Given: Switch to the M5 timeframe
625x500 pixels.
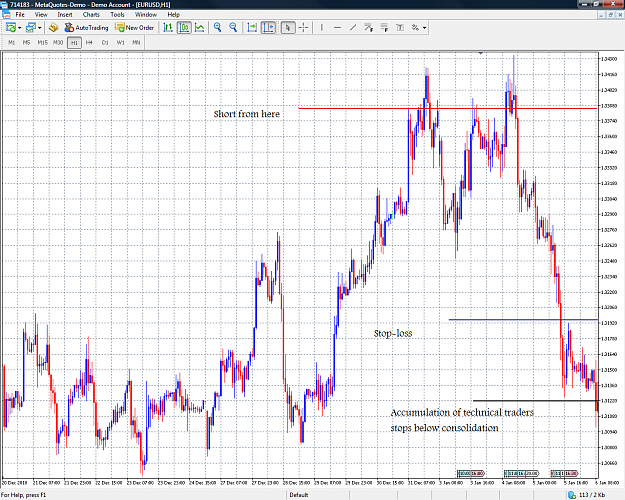Looking at the screenshot, I should (26, 43).
